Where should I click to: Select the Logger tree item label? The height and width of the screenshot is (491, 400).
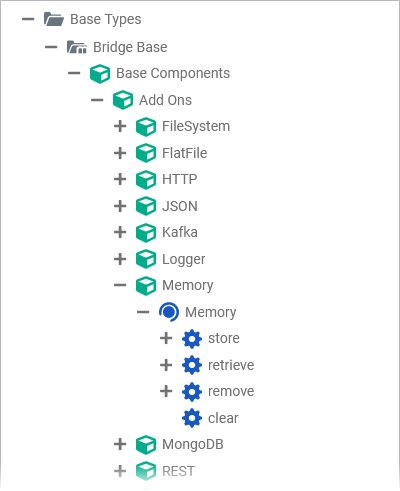click(x=184, y=259)
